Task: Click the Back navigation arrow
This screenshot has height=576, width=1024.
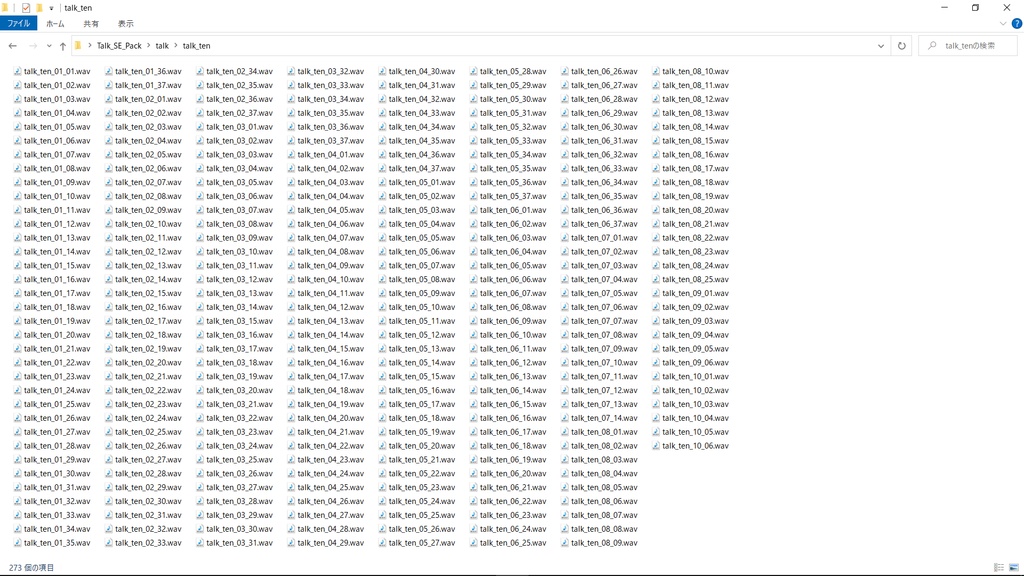Action: click(12, 46)
